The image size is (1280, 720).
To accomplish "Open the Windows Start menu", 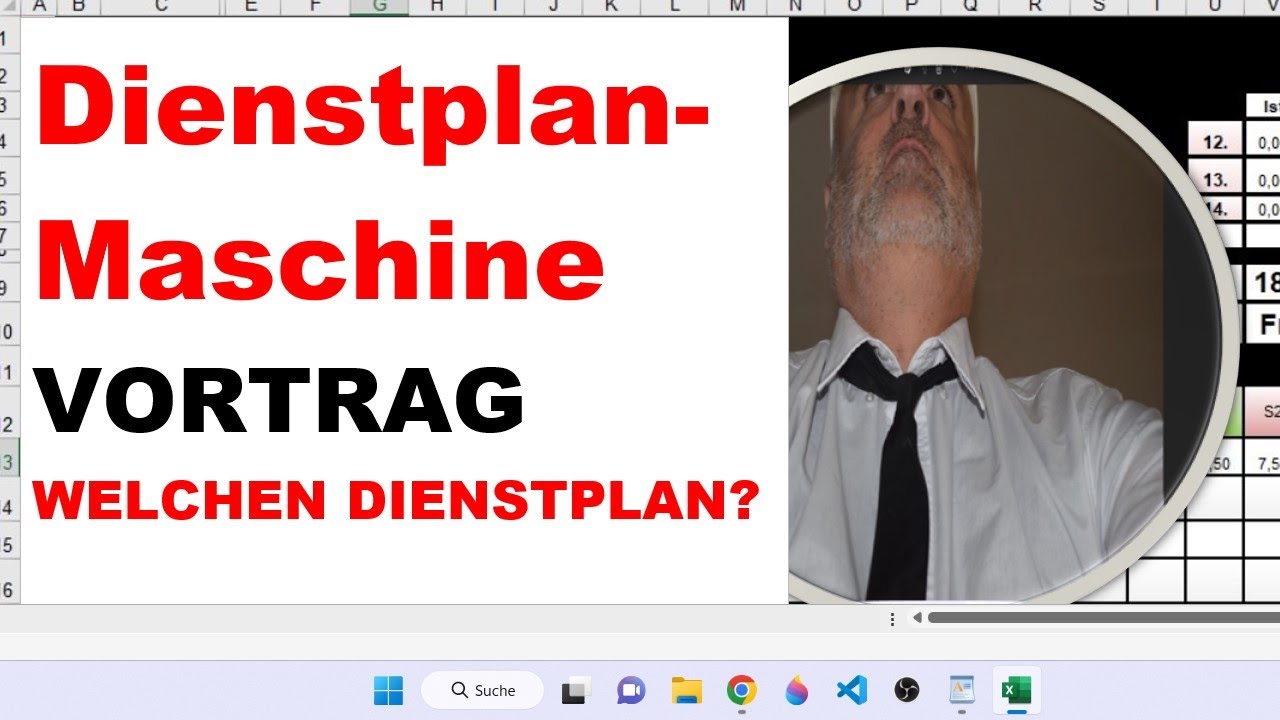I will click(x=388, y=690).
